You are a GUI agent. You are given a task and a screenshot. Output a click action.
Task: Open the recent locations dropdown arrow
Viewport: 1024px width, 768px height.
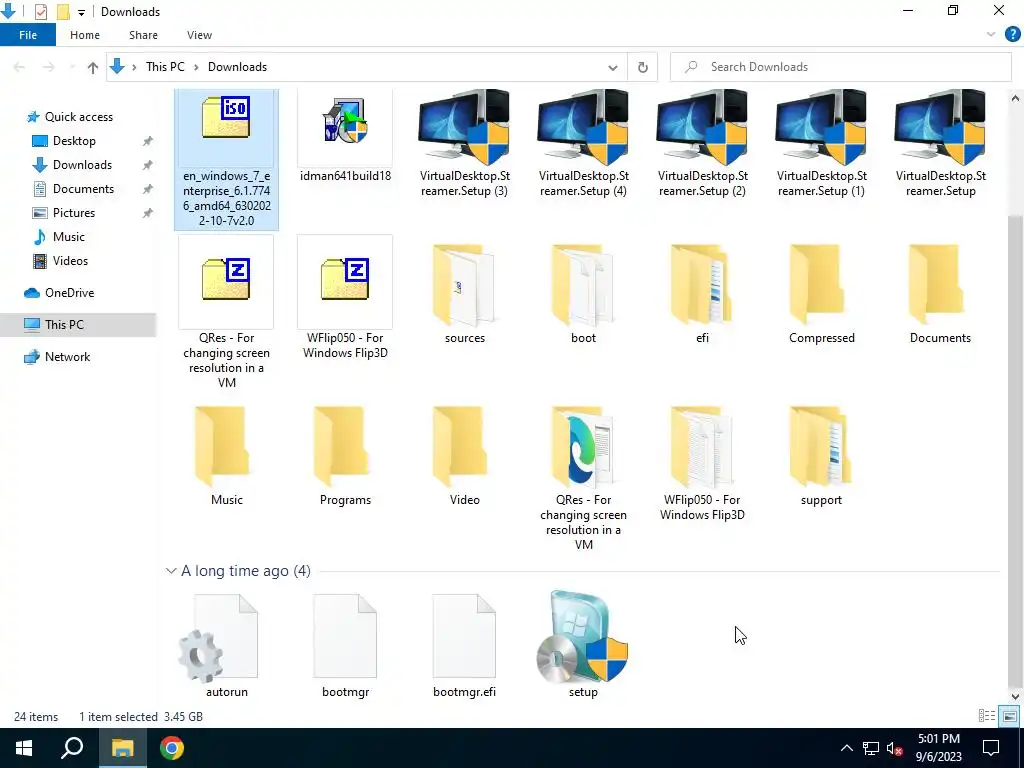(x=72, y=67)
